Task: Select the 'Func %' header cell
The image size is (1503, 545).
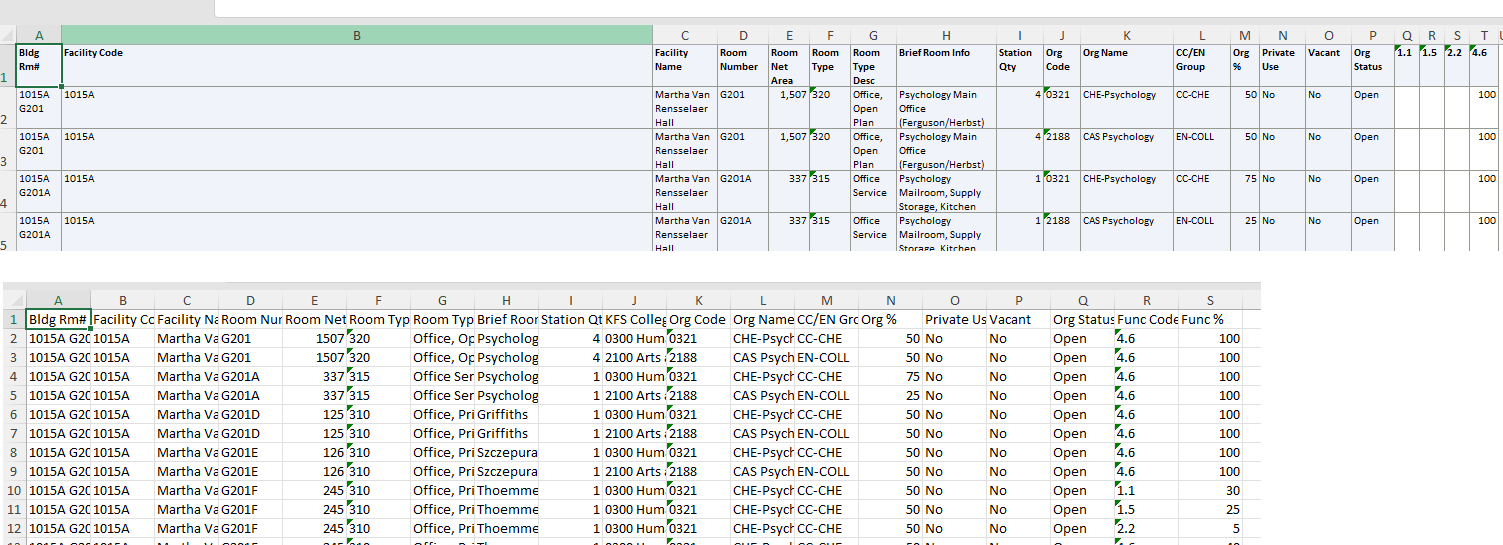Action: [1211, 320]
